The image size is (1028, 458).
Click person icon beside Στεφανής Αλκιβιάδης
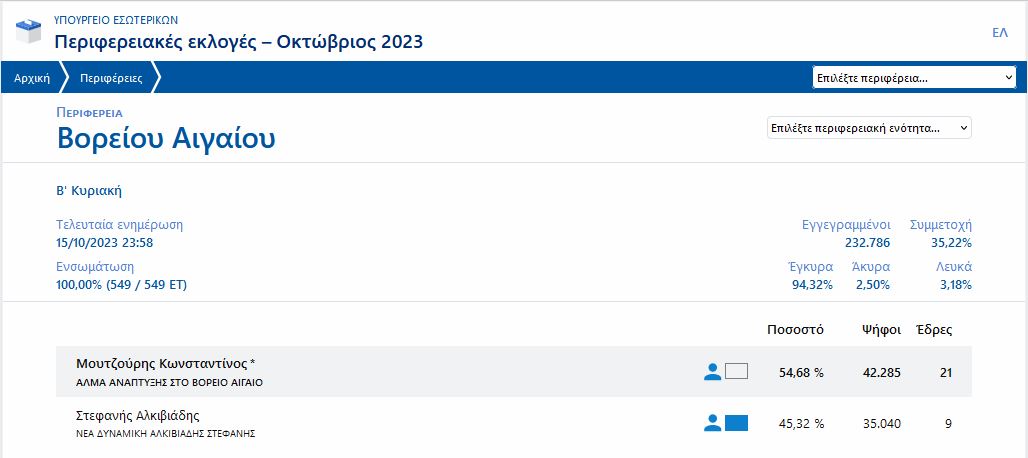pyautogui.click(x=712, y=423)
